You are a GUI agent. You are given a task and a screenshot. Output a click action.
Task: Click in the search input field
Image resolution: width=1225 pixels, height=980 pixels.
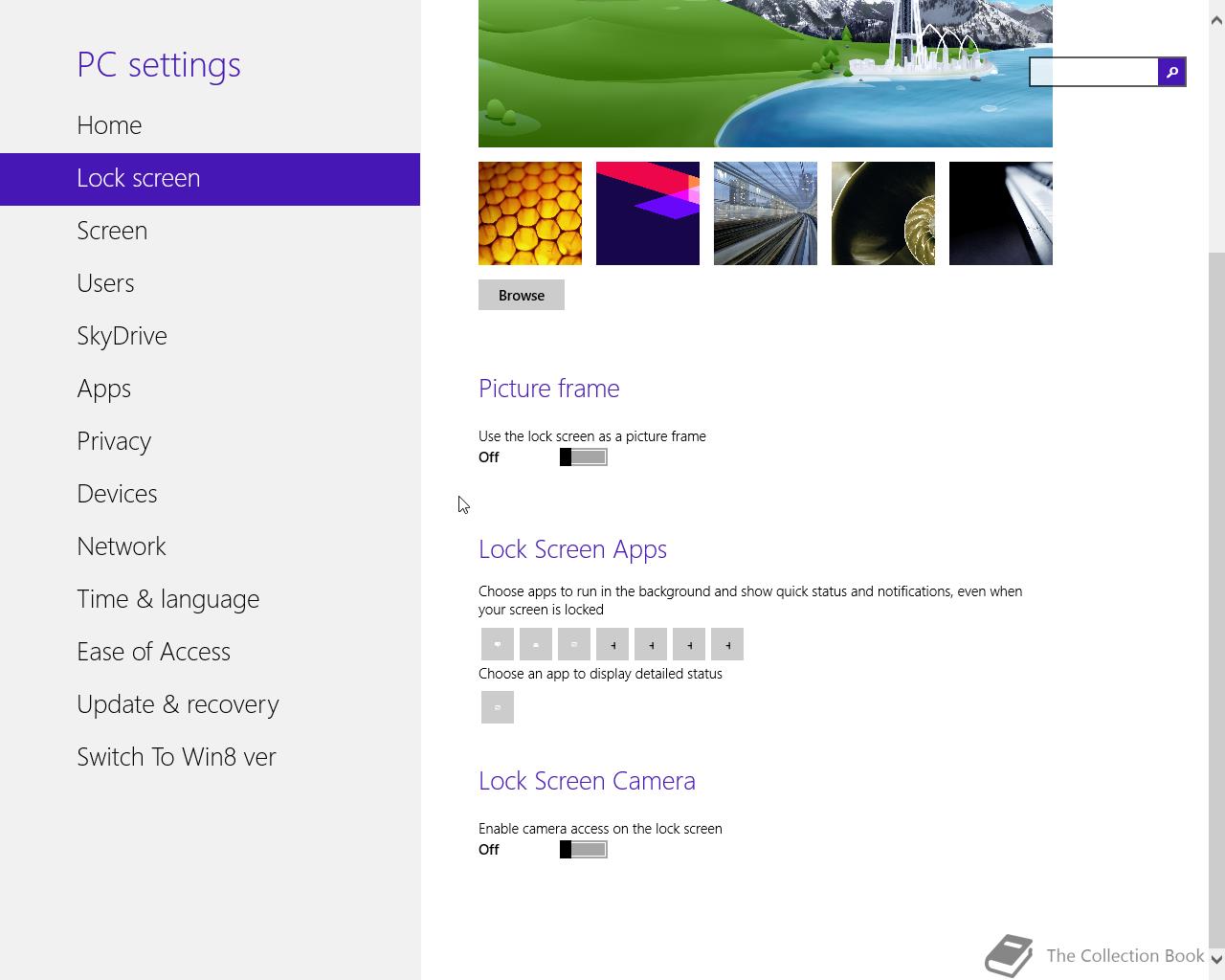(1094, 72)
